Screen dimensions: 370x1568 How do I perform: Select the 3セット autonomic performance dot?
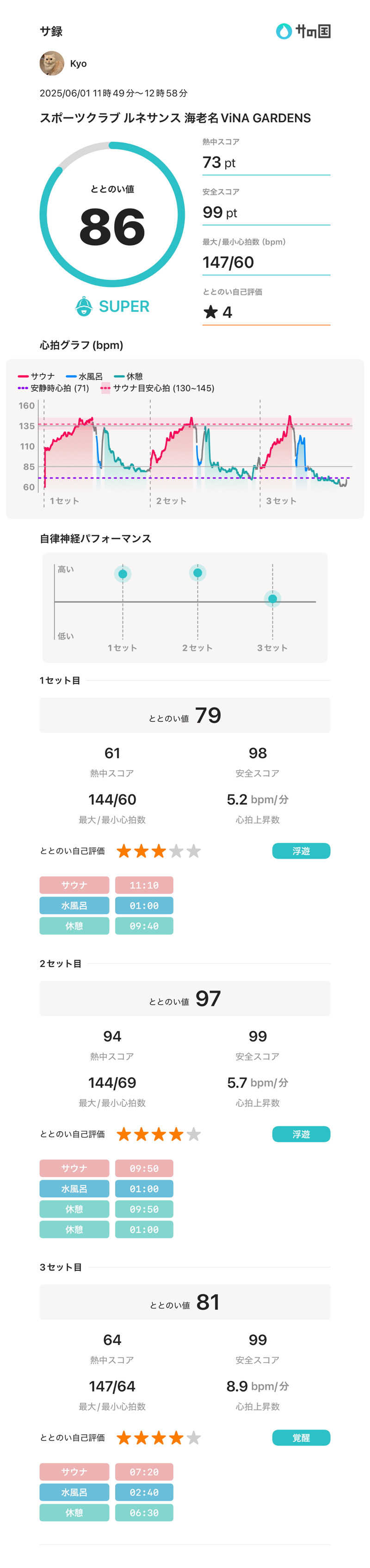[x=272, y=599]
